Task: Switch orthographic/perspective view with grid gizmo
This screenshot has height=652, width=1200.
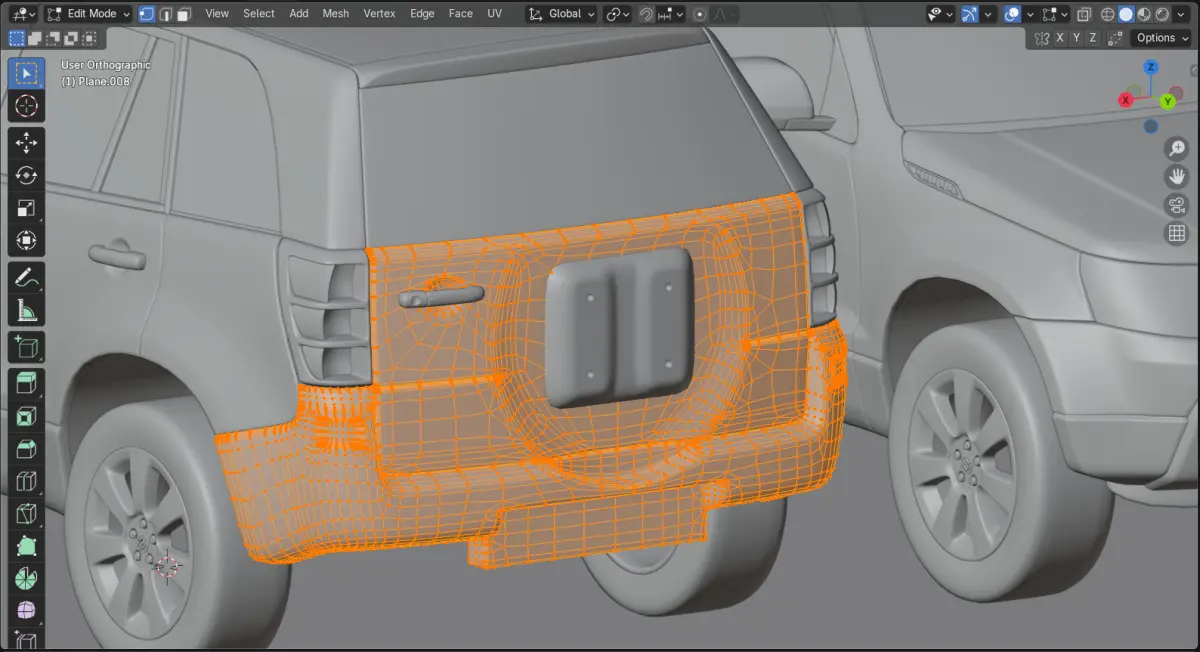Action: tap(1177, 233)
